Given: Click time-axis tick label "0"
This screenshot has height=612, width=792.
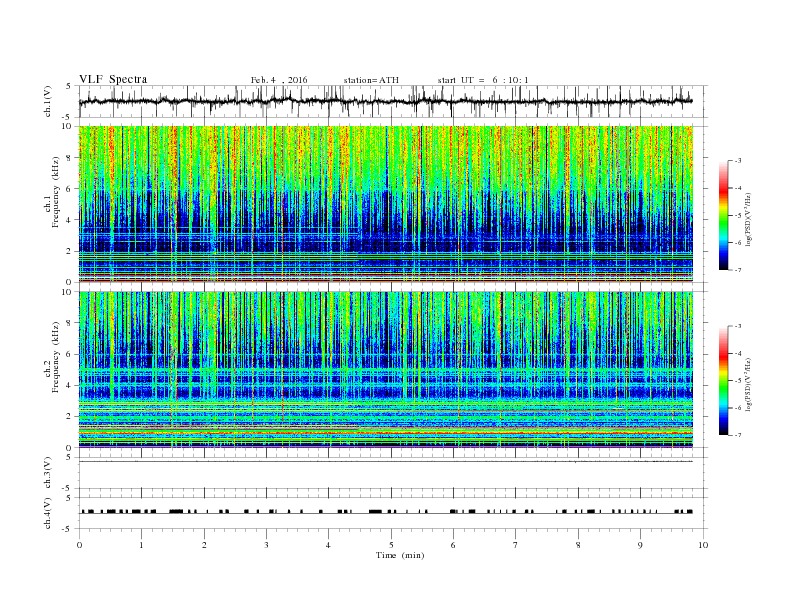Looking at the screenshot, I should coord(79,545).
